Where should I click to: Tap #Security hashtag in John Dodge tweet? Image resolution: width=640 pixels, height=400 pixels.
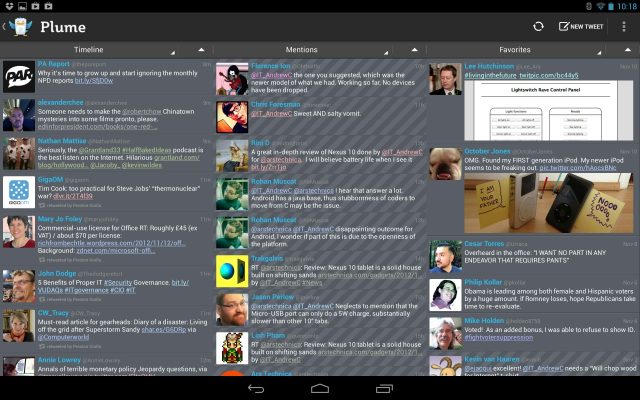[118, 282]
